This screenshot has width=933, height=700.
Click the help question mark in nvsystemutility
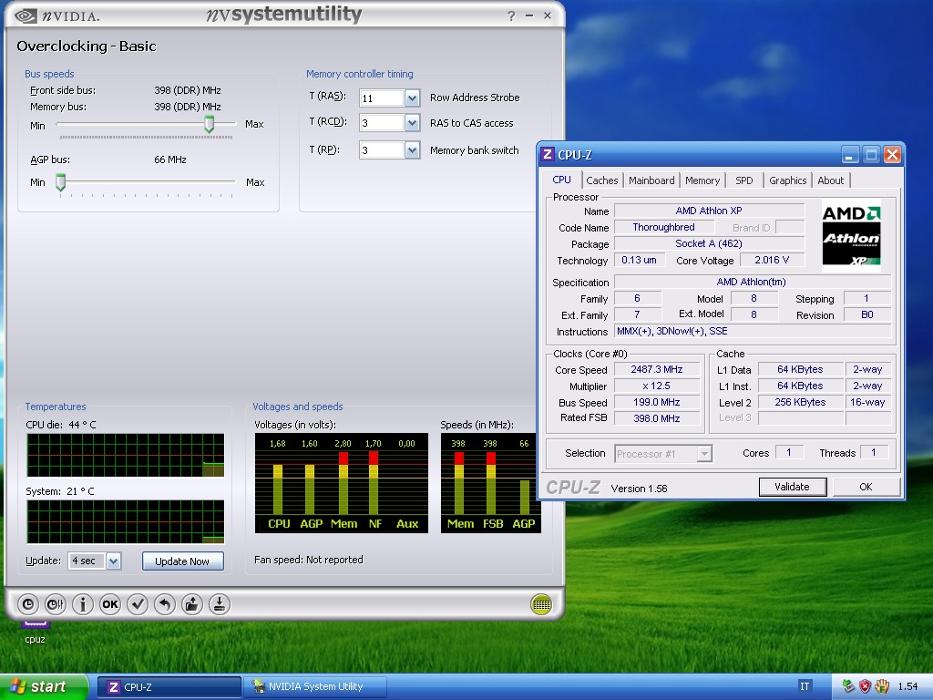pos(511,16)
